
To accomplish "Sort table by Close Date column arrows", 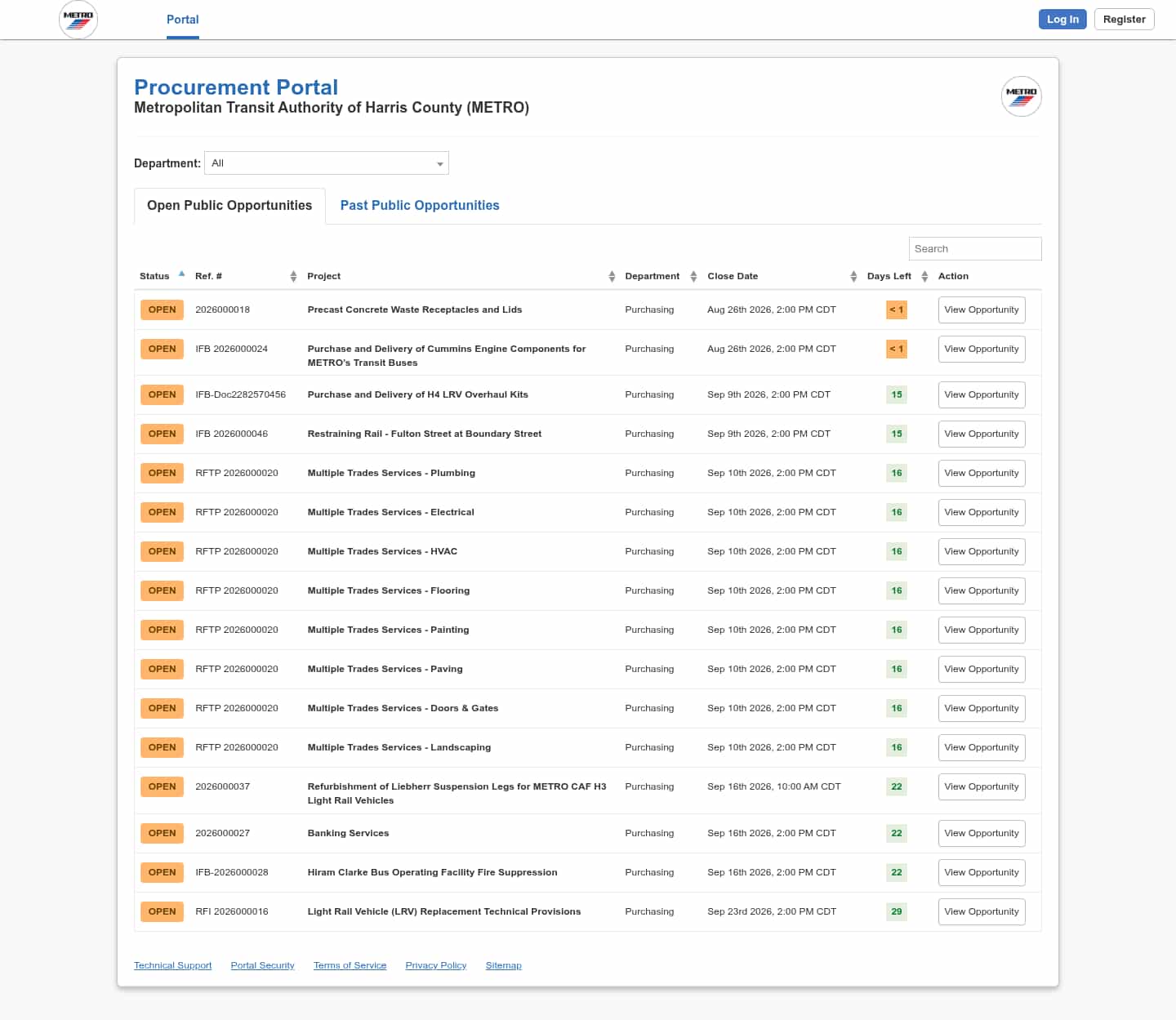I will point(853,277).
